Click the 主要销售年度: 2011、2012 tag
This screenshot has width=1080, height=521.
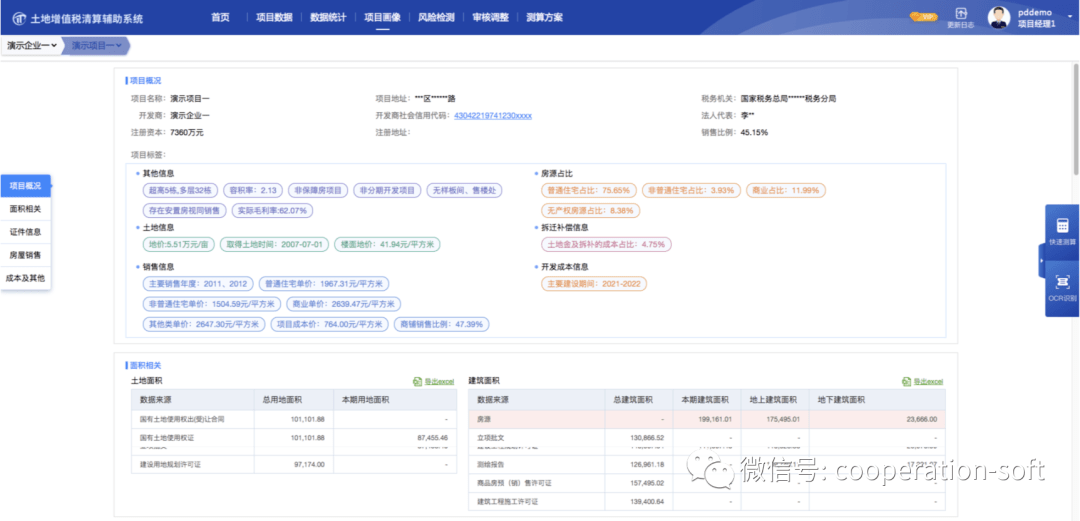197,284
